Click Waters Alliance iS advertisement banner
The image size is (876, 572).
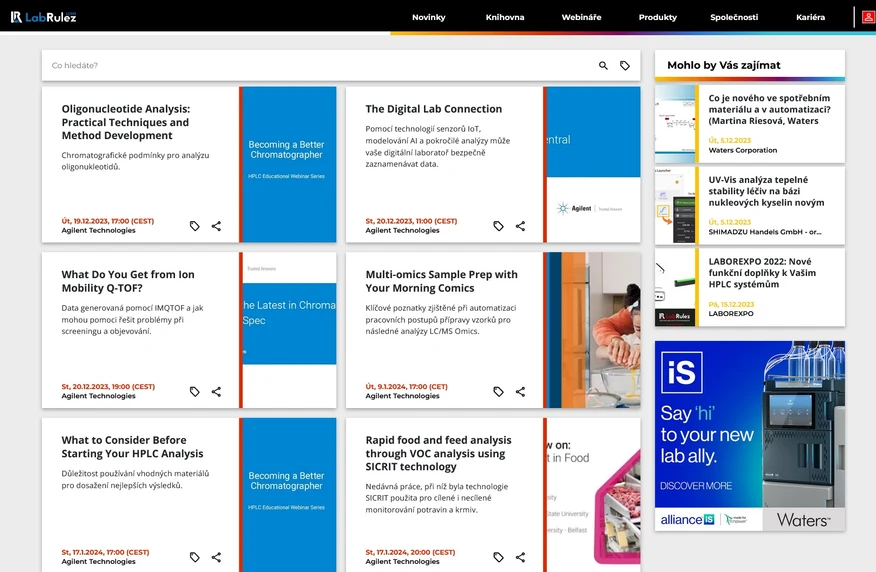[750, 436]
